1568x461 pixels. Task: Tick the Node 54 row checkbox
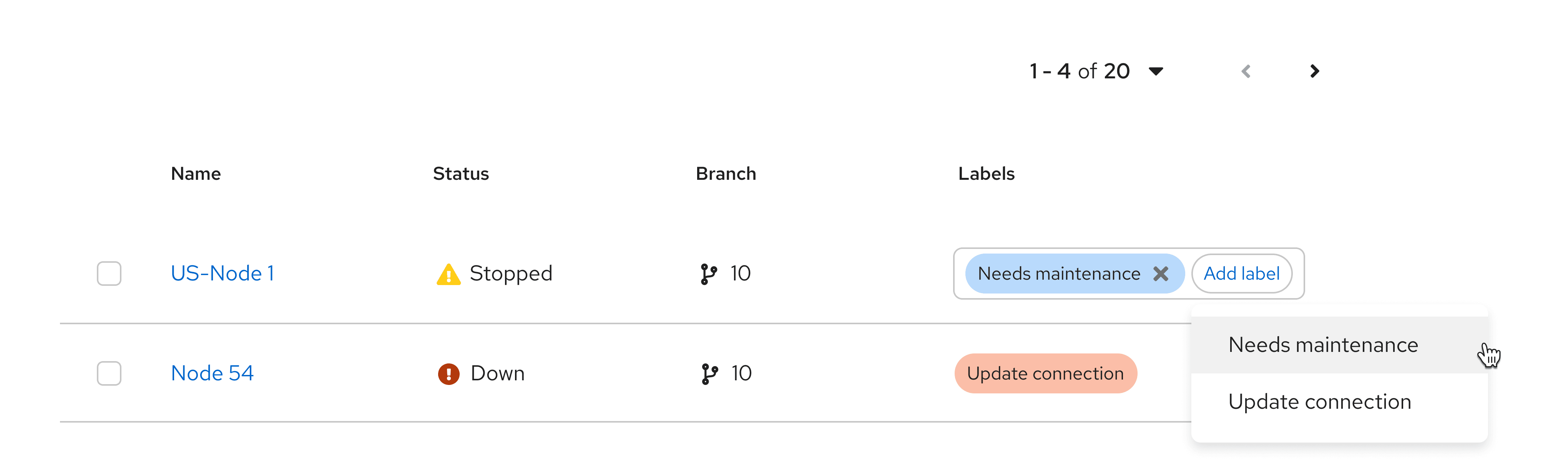[109, 373]
